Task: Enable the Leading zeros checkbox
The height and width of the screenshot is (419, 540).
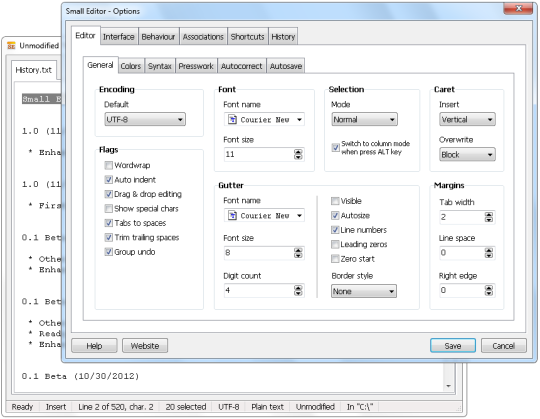Action: pos(335,244)
